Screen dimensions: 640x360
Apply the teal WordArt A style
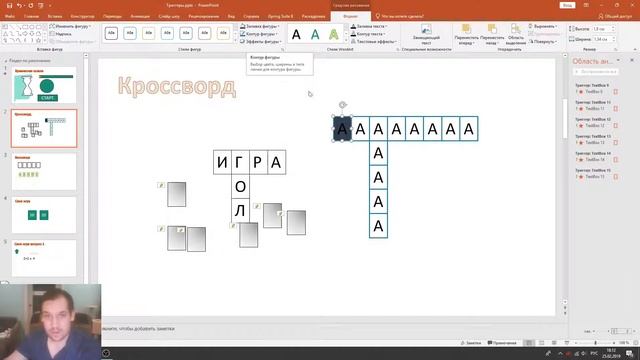(315, 34)
